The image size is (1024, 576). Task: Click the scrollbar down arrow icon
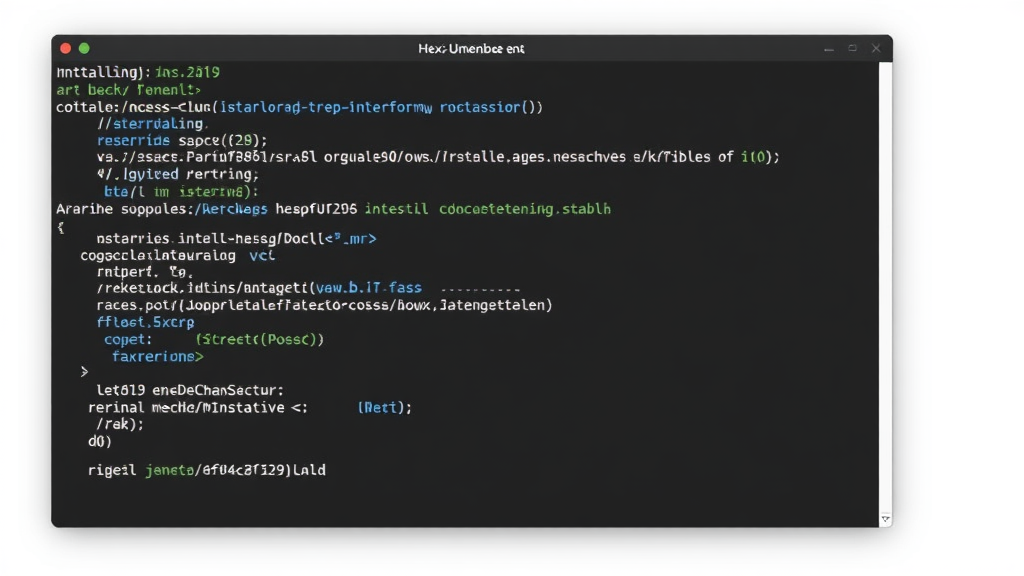(886, 519)
